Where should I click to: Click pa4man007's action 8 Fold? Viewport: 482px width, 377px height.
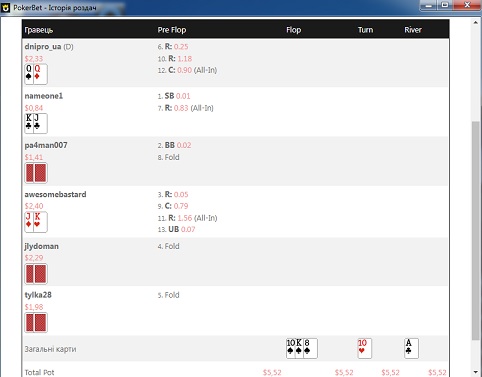tap(168, 157)
